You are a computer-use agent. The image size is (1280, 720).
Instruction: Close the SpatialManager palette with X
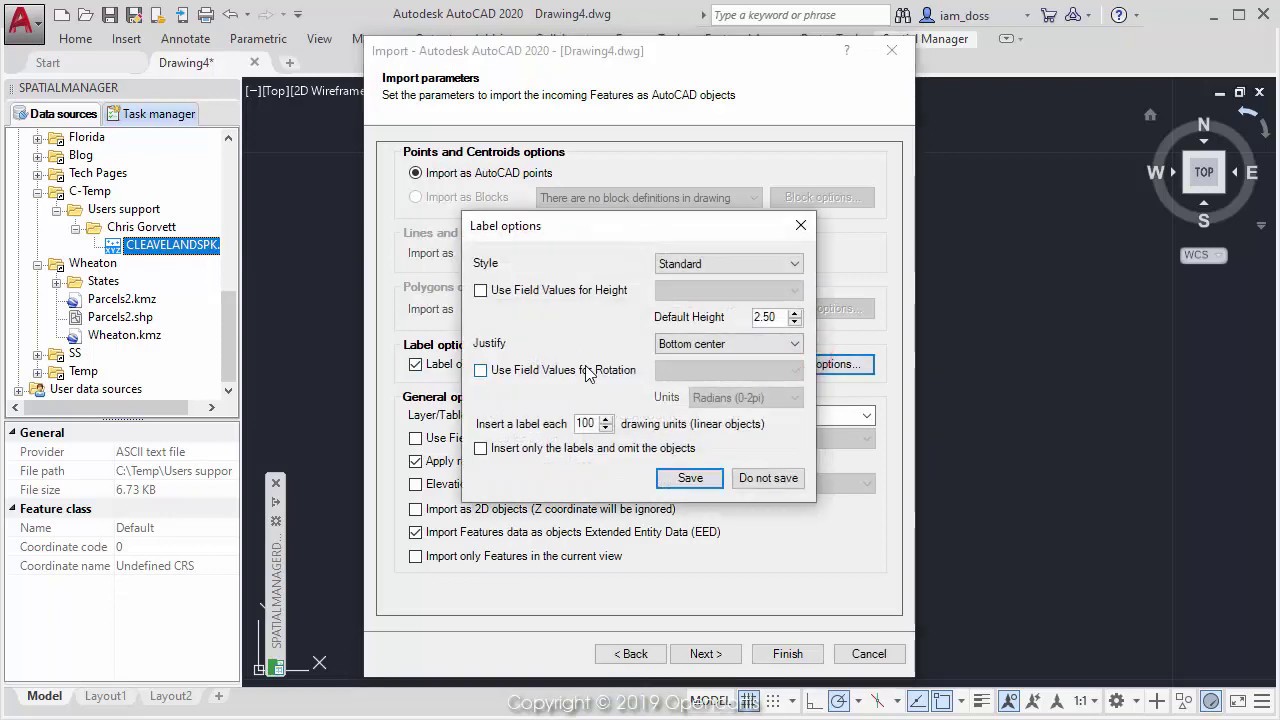(x=276, y=483)
